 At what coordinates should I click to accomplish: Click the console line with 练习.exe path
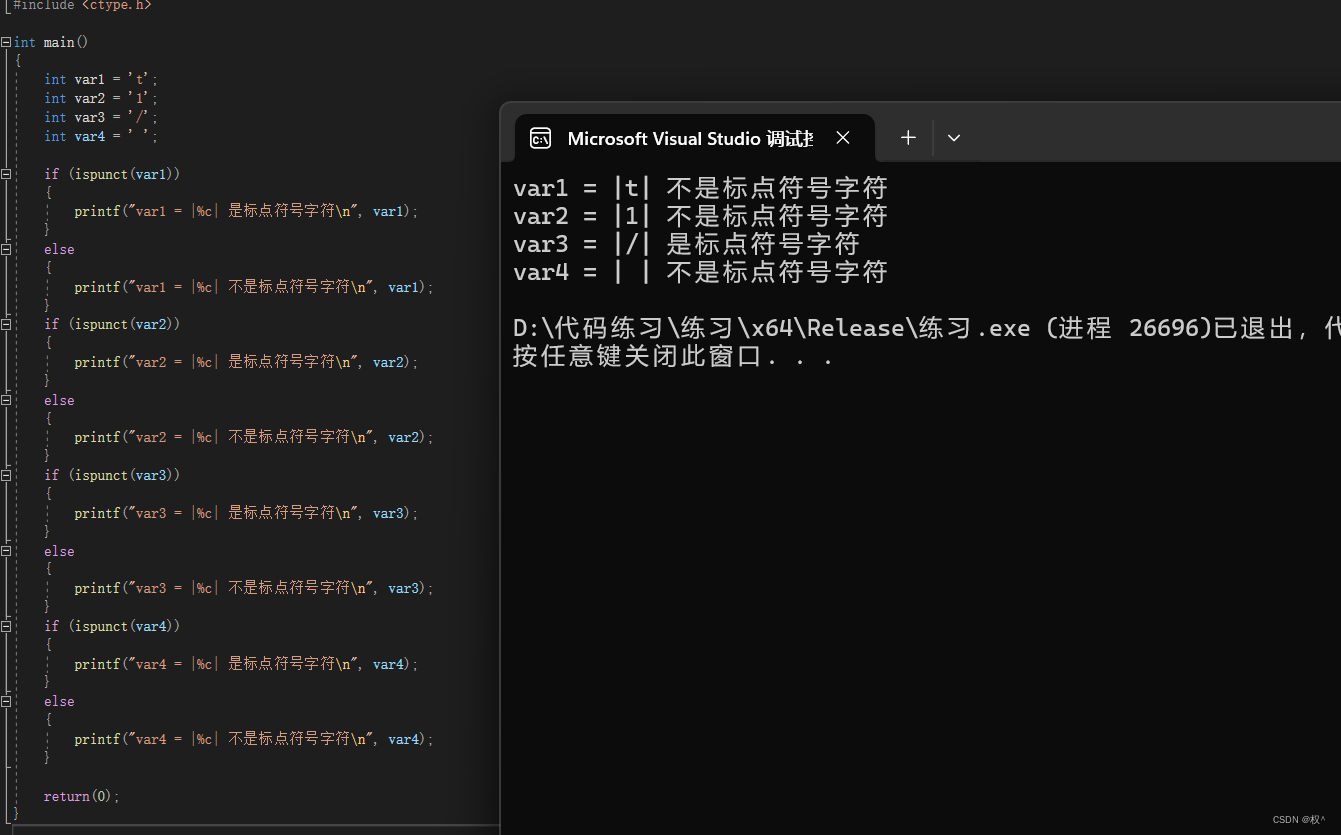pyautogui.click(x=926, y=328)
